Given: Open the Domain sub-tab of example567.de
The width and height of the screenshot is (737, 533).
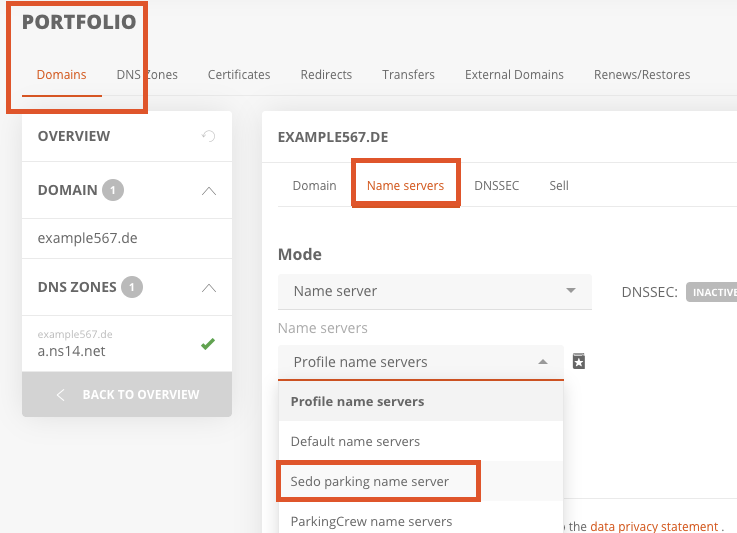Looking at the screenshot, I should click(314, 186).
